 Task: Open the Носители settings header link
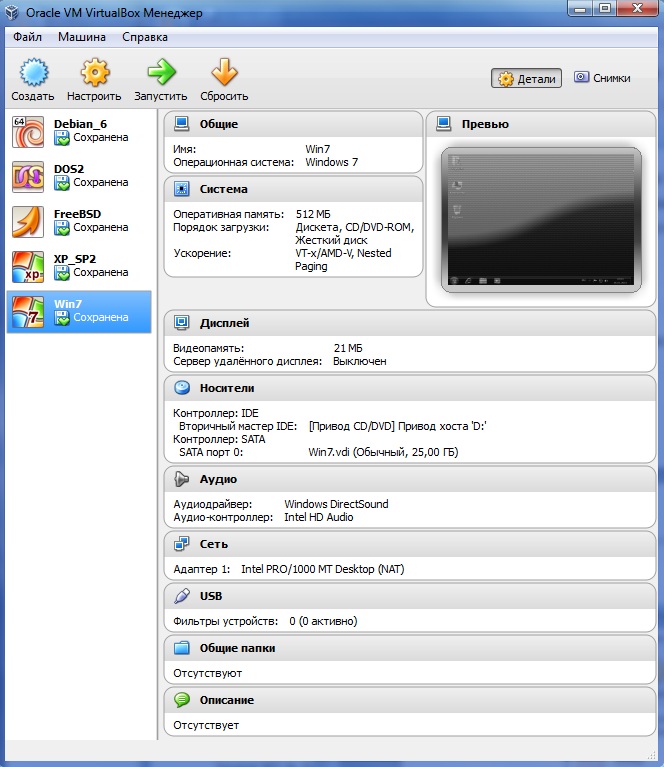[227, 388]
